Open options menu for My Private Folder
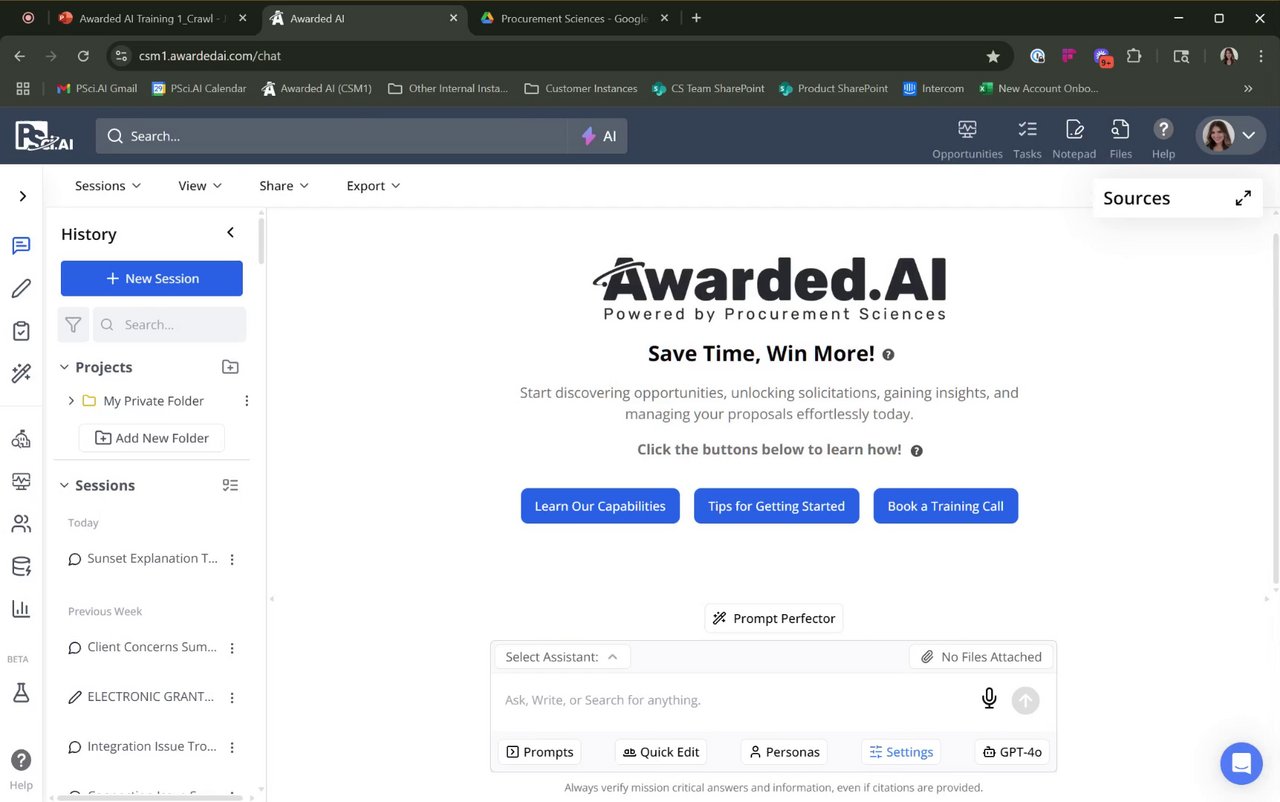Viewport: 1280px width, 802px height. click(247, 401)
